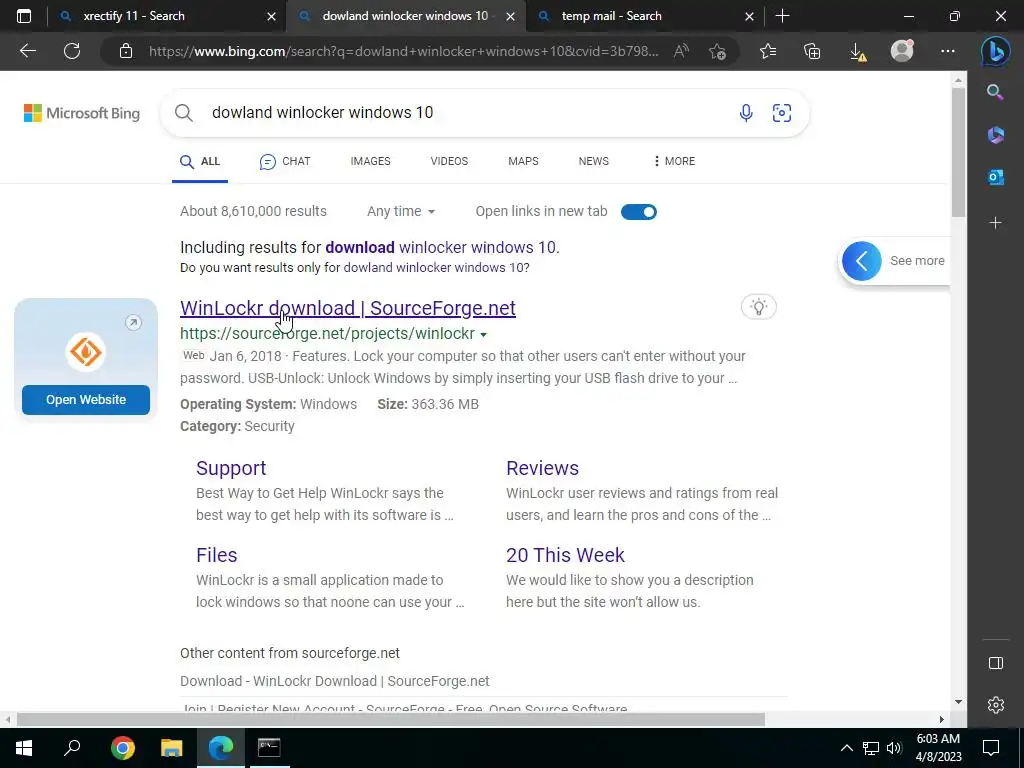Open the sidebar Search icon
This screenshot has height=768, width=1024.
[x=995, y=92]
